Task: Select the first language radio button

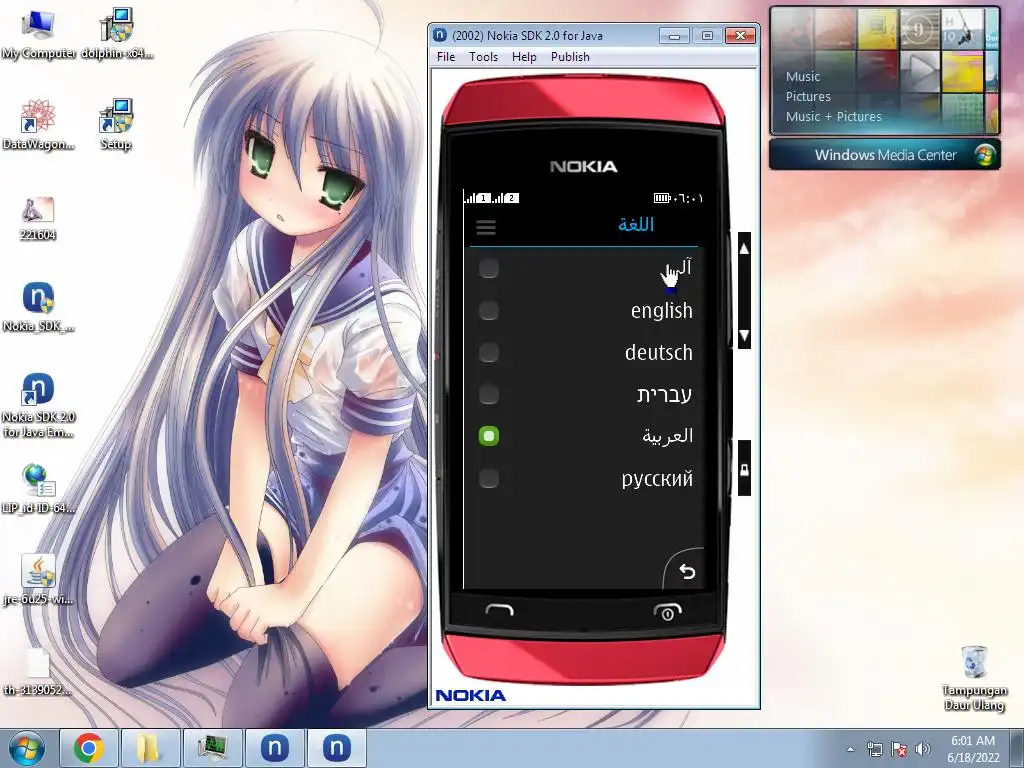Action: 488,268
